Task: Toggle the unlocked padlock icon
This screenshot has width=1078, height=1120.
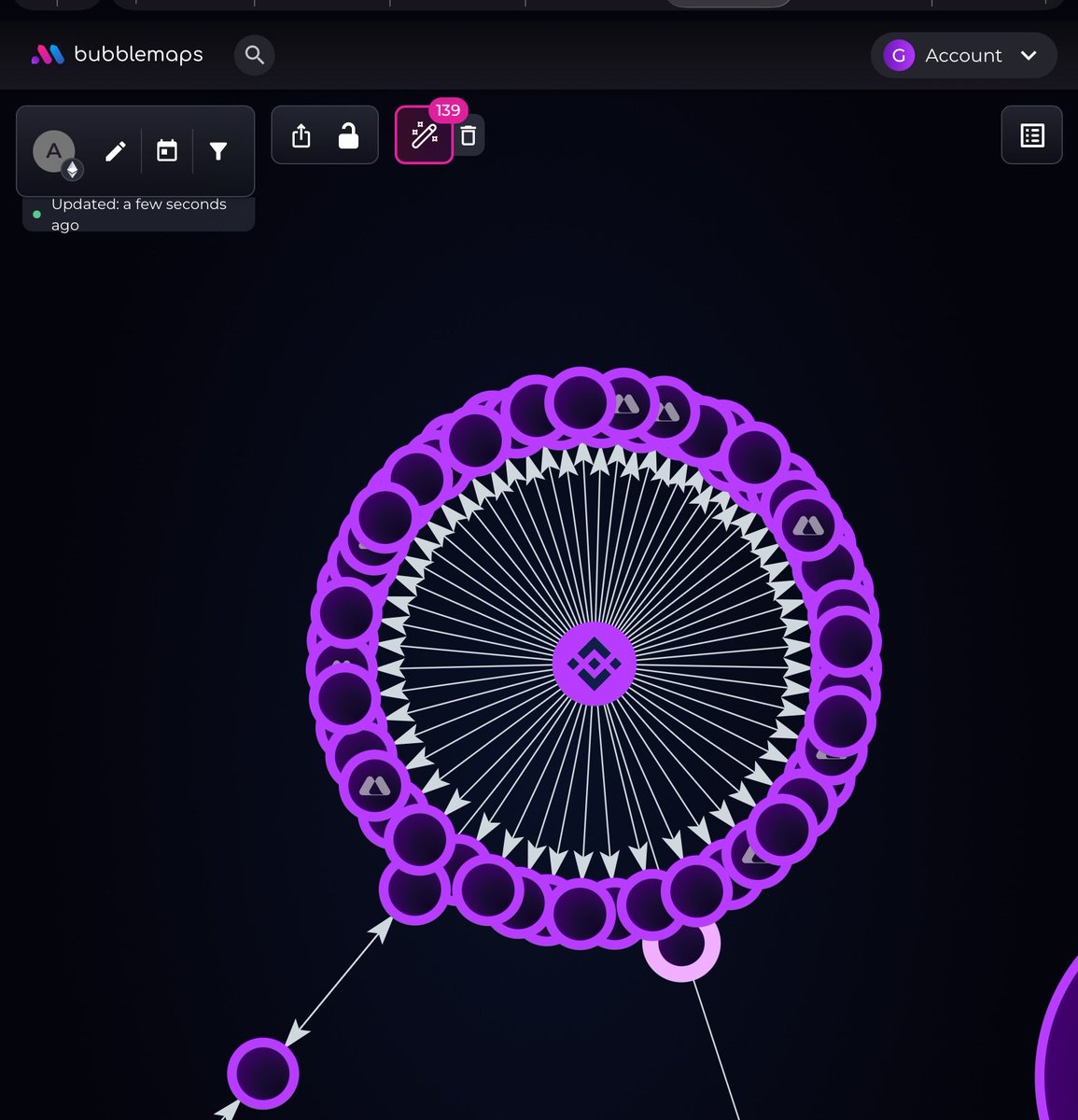Action: (x=348, y=136)
